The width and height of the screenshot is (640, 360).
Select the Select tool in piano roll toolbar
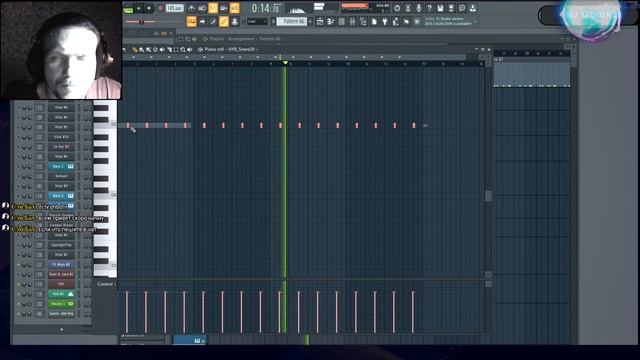click(x=176, y=49)
